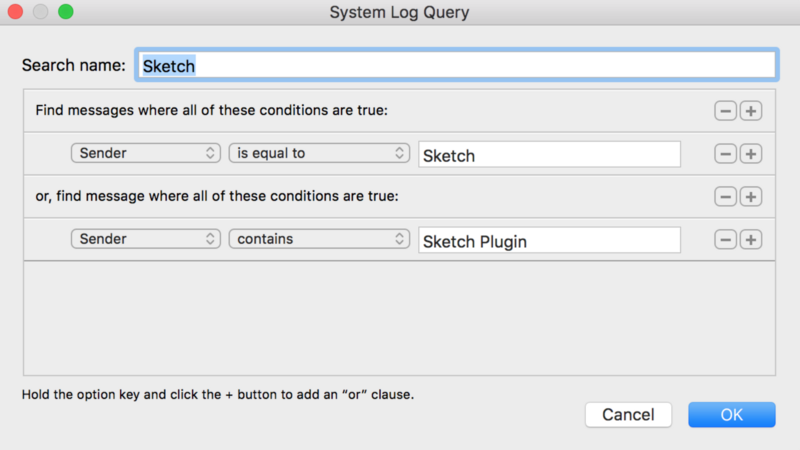Image resolution: width=800 pixels, height=450 pixels.
Task: Close the System Log Query window
Action: point(15,12)
